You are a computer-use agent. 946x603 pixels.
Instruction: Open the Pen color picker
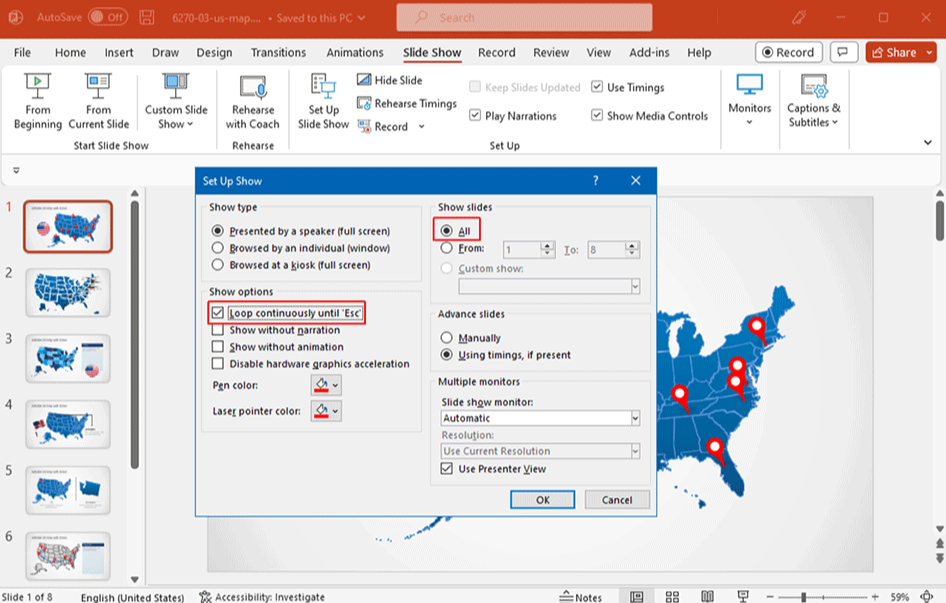[326, 385]
